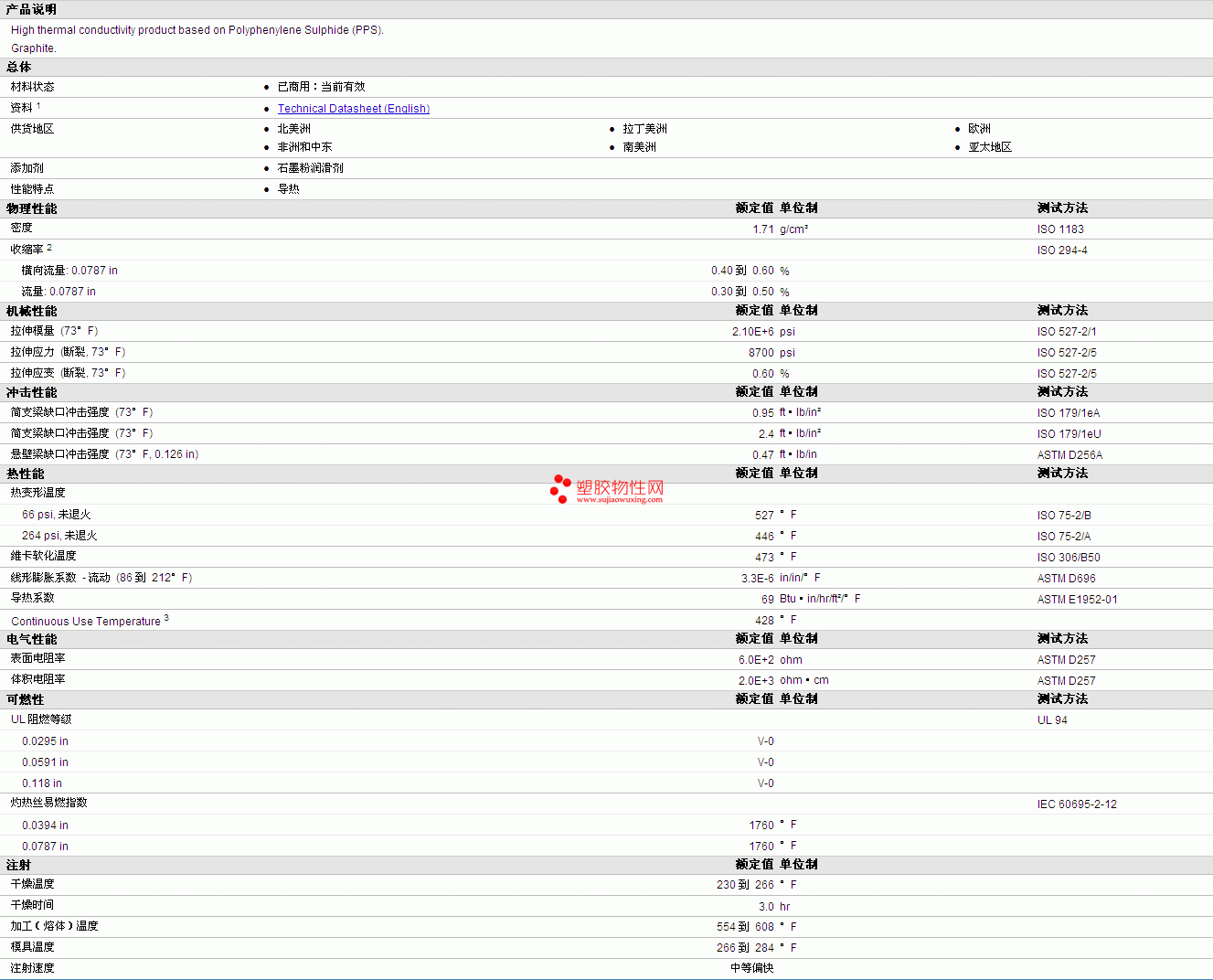Select the "ASTM D696" test method
The height and width of the screenshot is (980, 1213).
tap(1067, 579)
